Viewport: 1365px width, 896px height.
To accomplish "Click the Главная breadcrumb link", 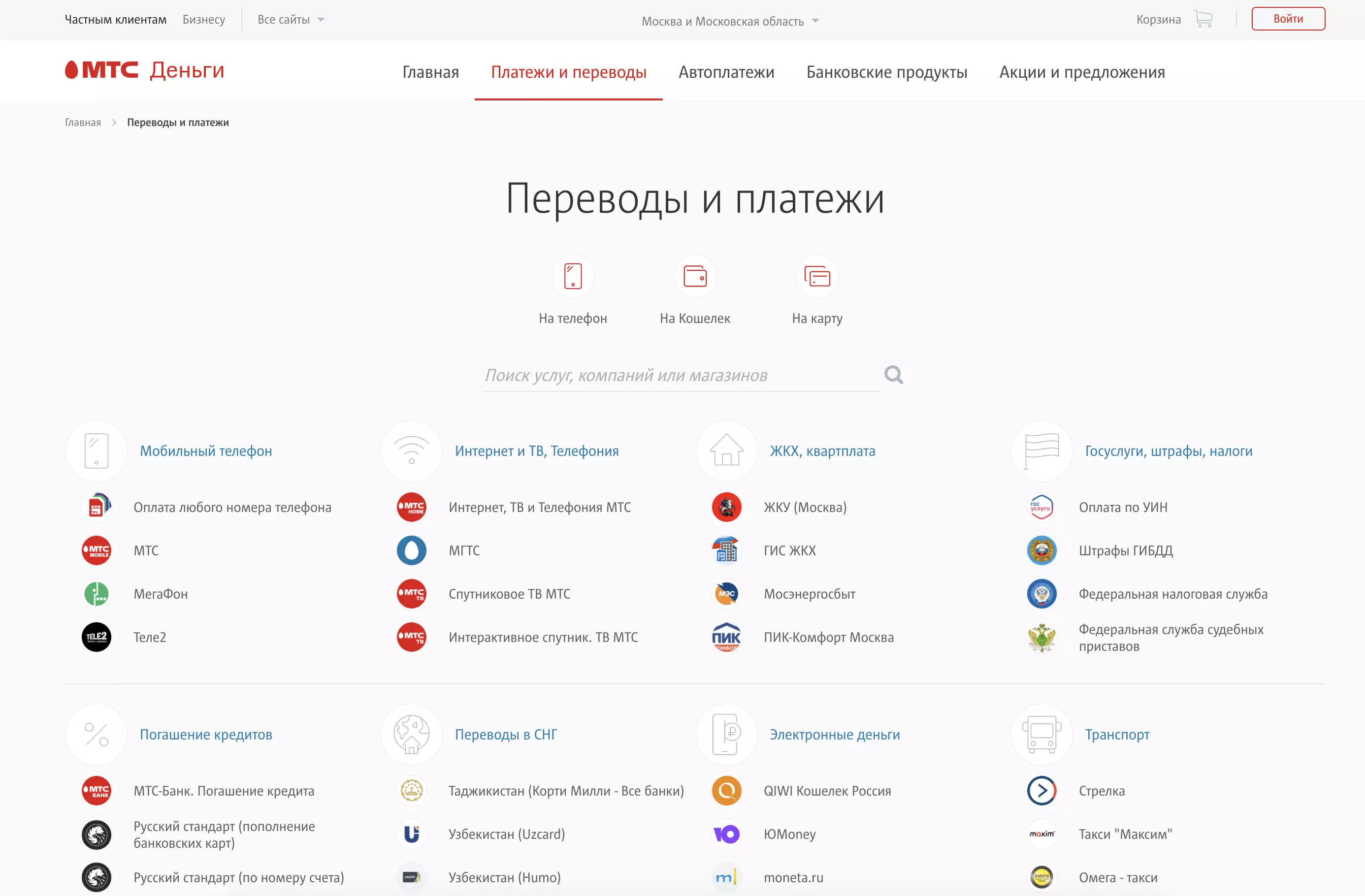I will pos(83,123).
